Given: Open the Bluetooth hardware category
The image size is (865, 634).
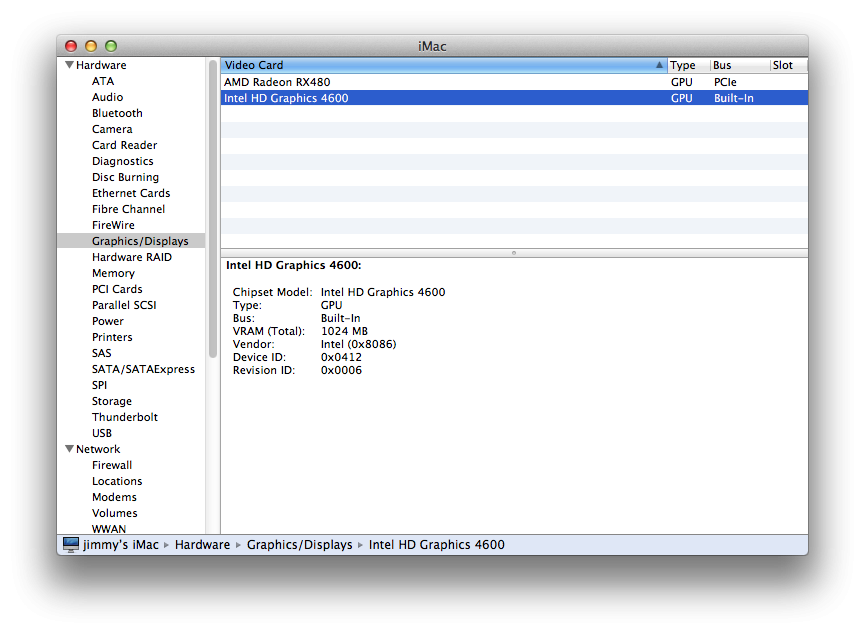Looking at the screenshot, I should 117,113.
